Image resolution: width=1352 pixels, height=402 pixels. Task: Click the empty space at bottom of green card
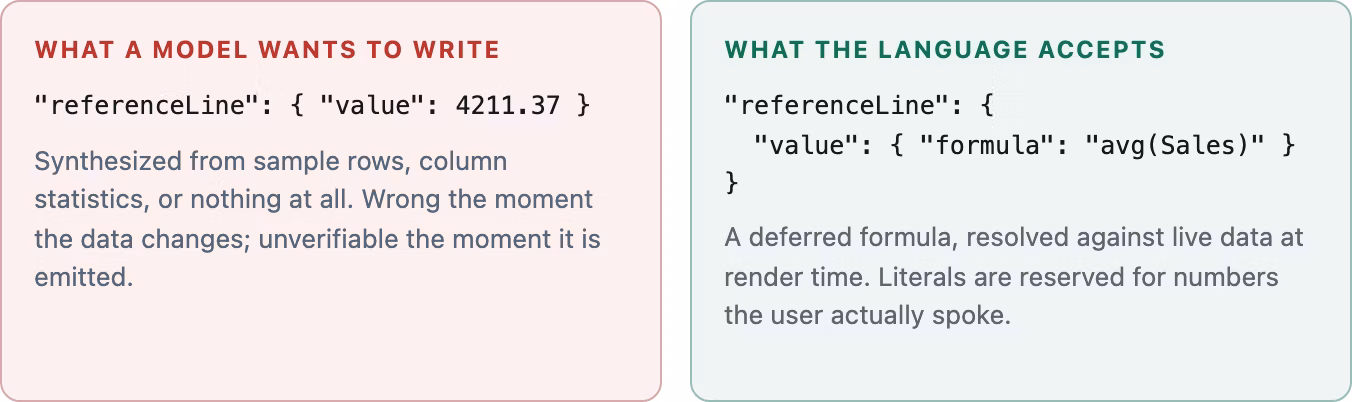point(1020,365)
